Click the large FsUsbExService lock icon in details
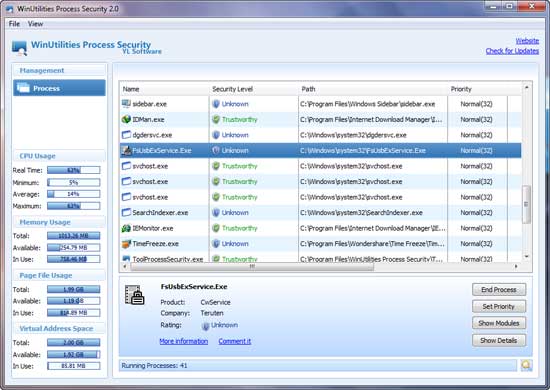Viewport: 550px width, 390px height. pos(135,295)
